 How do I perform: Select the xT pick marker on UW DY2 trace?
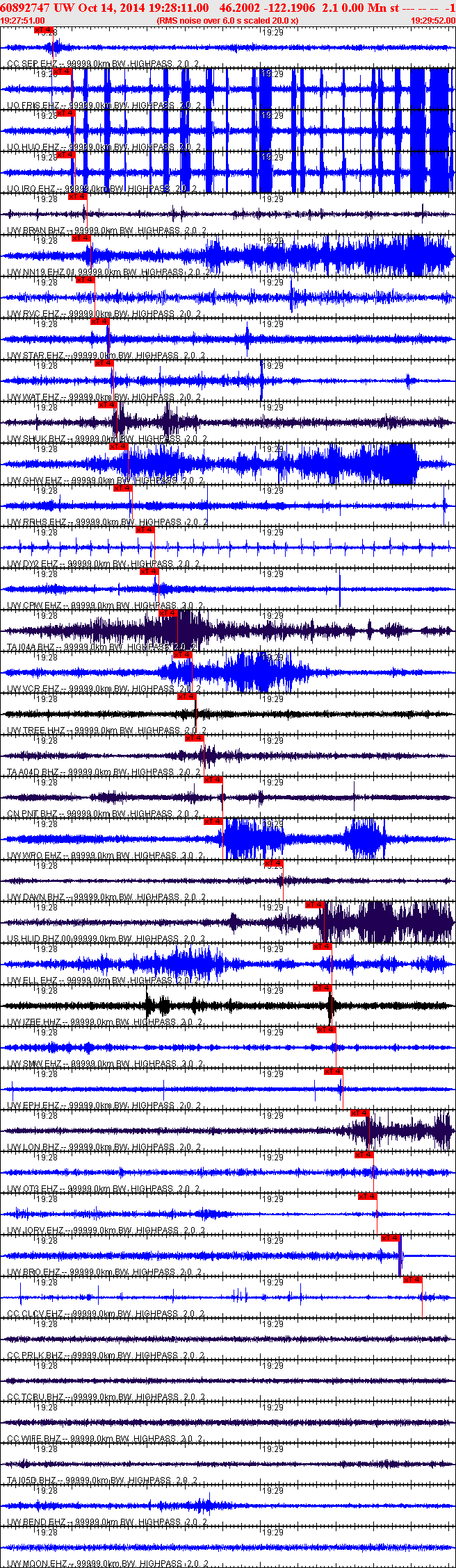pyautogui.click(x=145, y=530)
